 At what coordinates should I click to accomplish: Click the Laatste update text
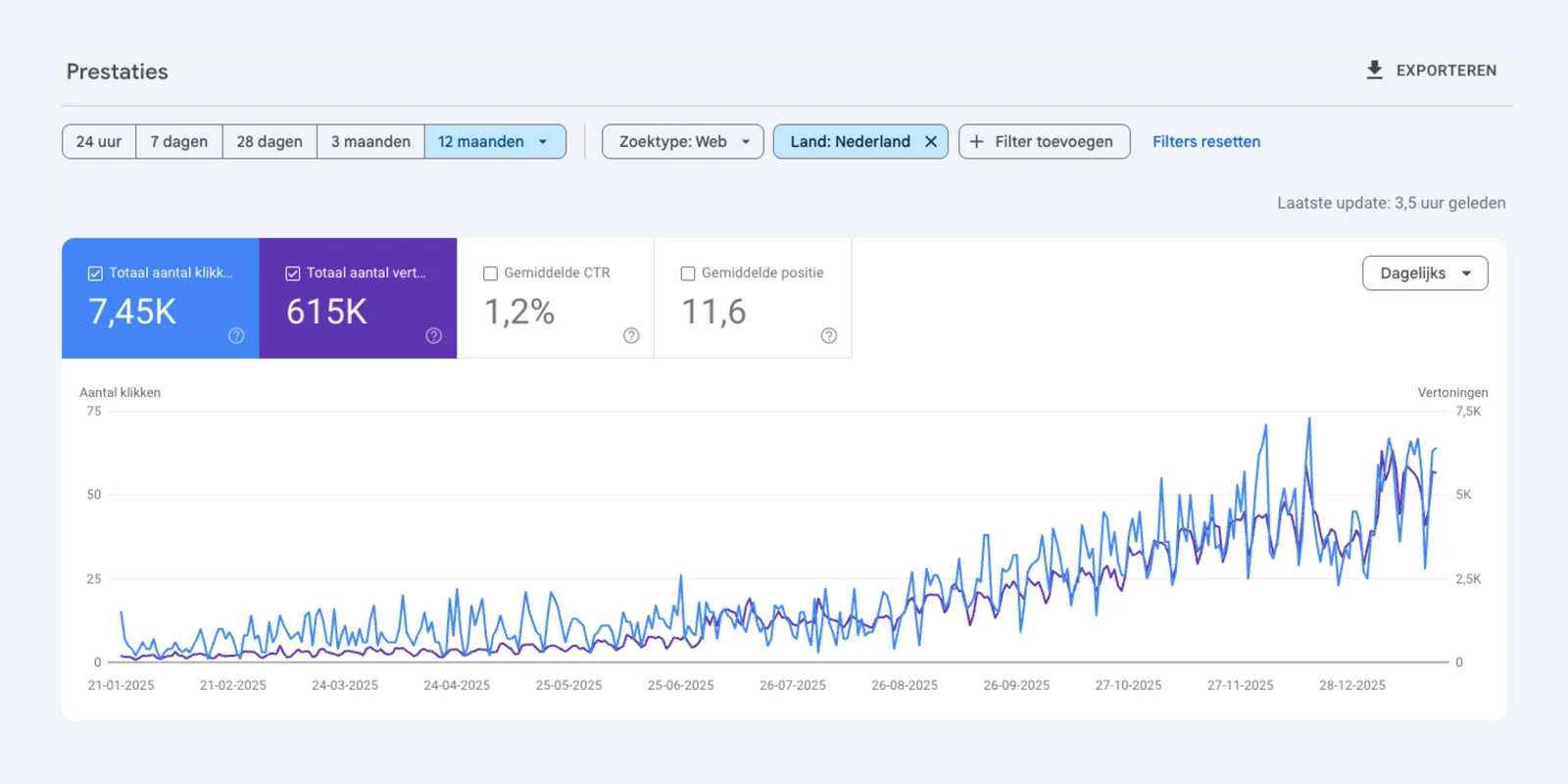point(1392,203)
